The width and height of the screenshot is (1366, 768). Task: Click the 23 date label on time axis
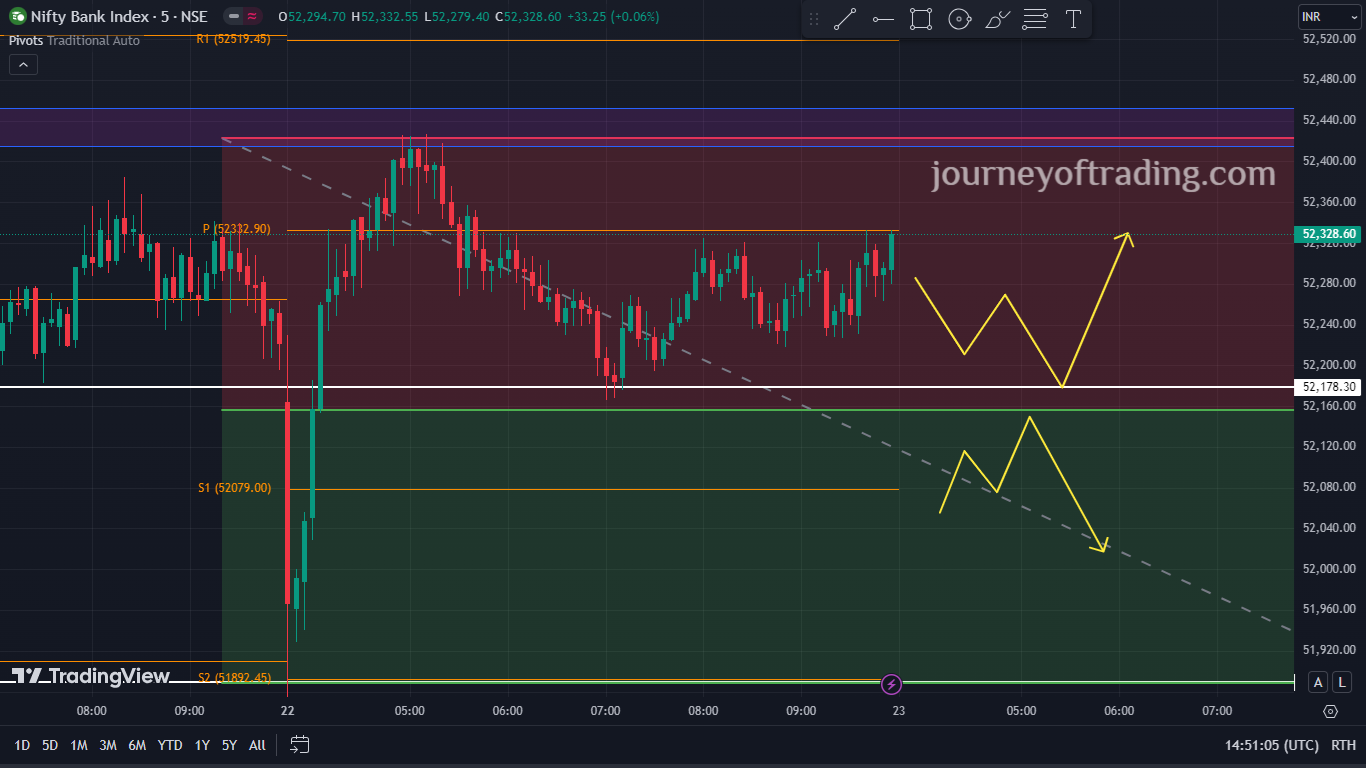click(899, 711)
